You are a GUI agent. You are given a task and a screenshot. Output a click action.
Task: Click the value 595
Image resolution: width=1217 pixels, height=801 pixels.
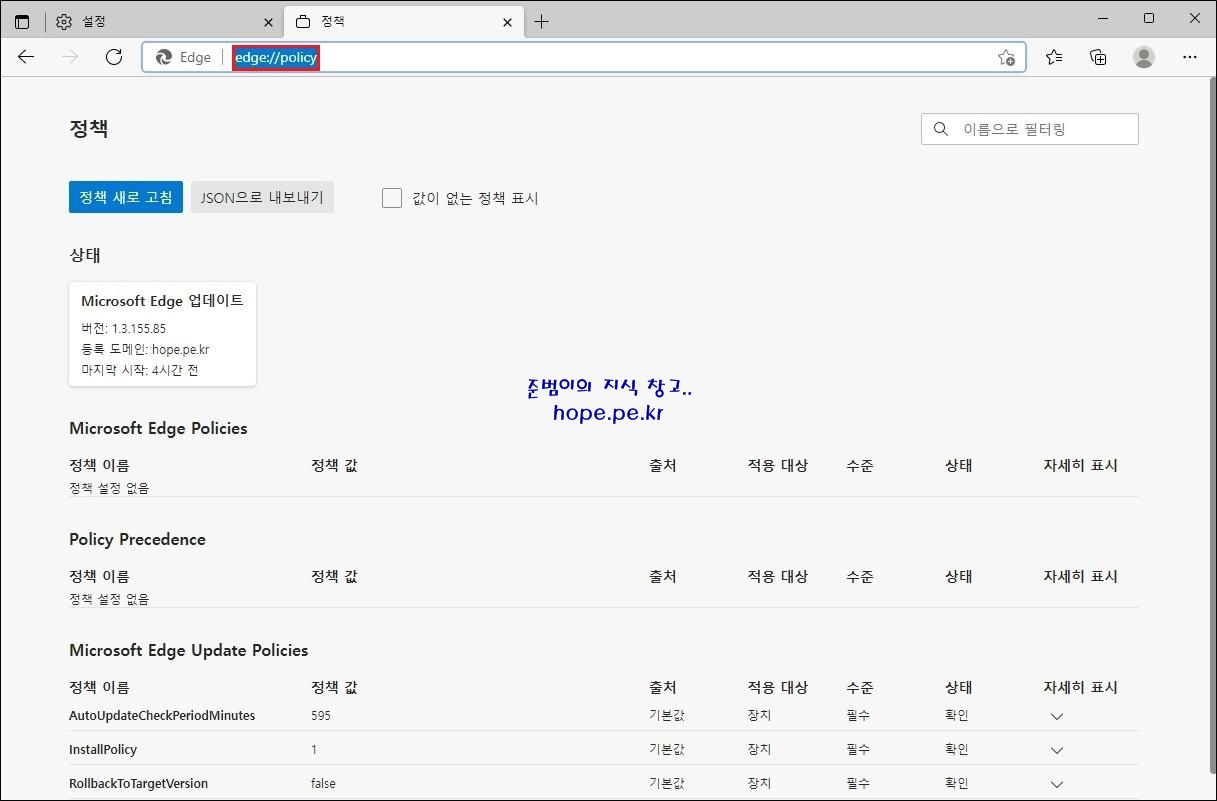(x=321, y=716)
